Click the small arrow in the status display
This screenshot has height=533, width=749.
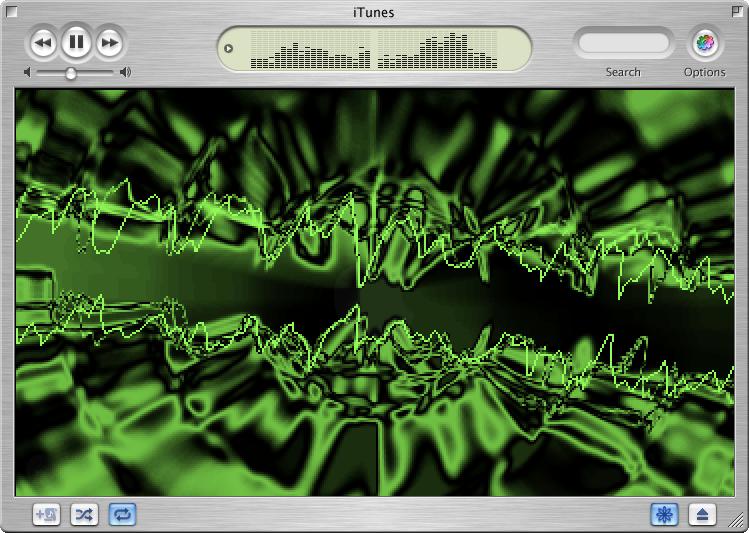coord(228,48)
